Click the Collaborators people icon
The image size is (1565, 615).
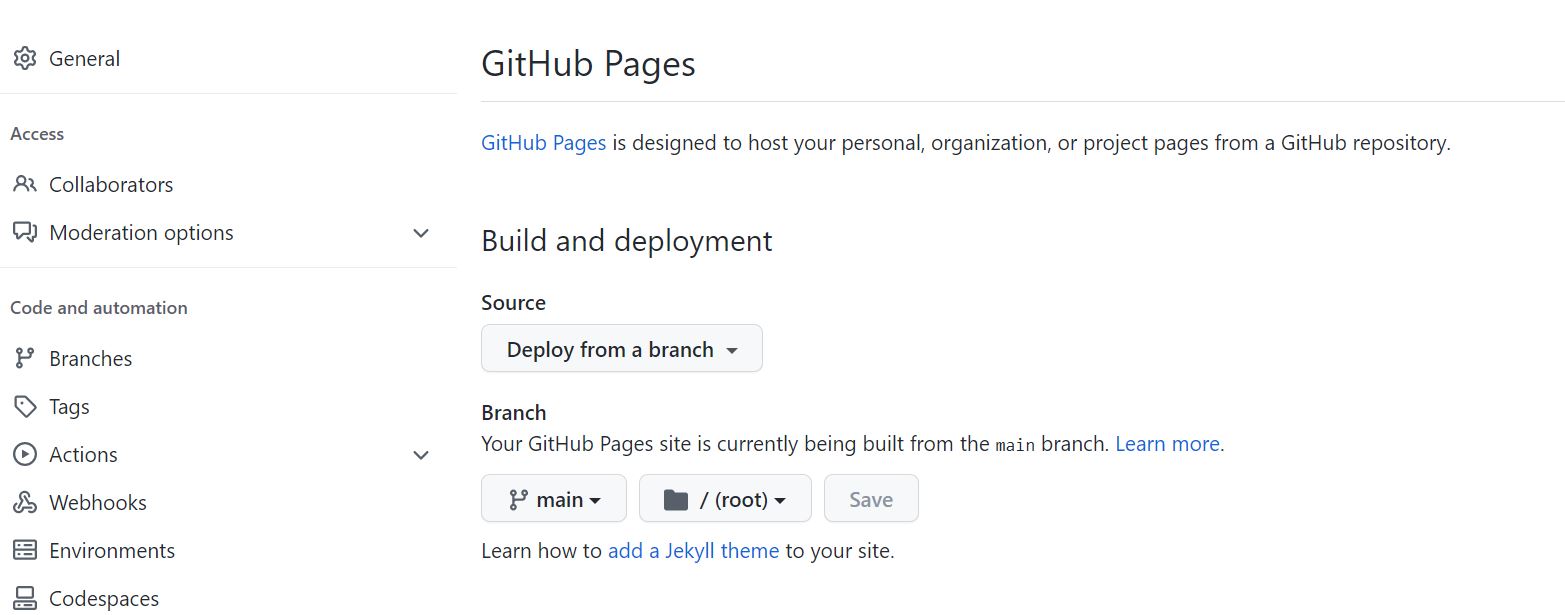[25, 184]
